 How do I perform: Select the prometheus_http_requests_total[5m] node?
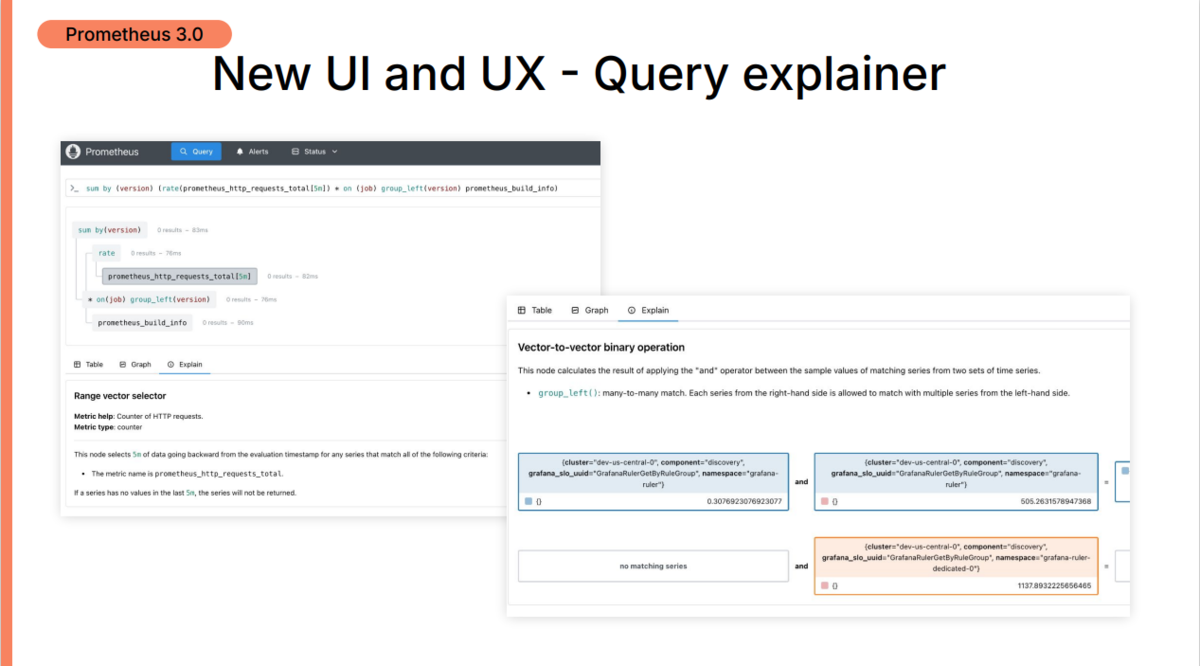point(179,276)
